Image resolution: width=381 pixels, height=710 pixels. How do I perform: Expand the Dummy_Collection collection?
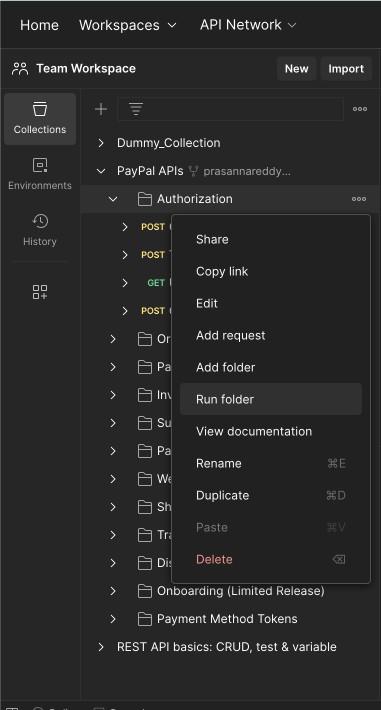pos(101,143)
